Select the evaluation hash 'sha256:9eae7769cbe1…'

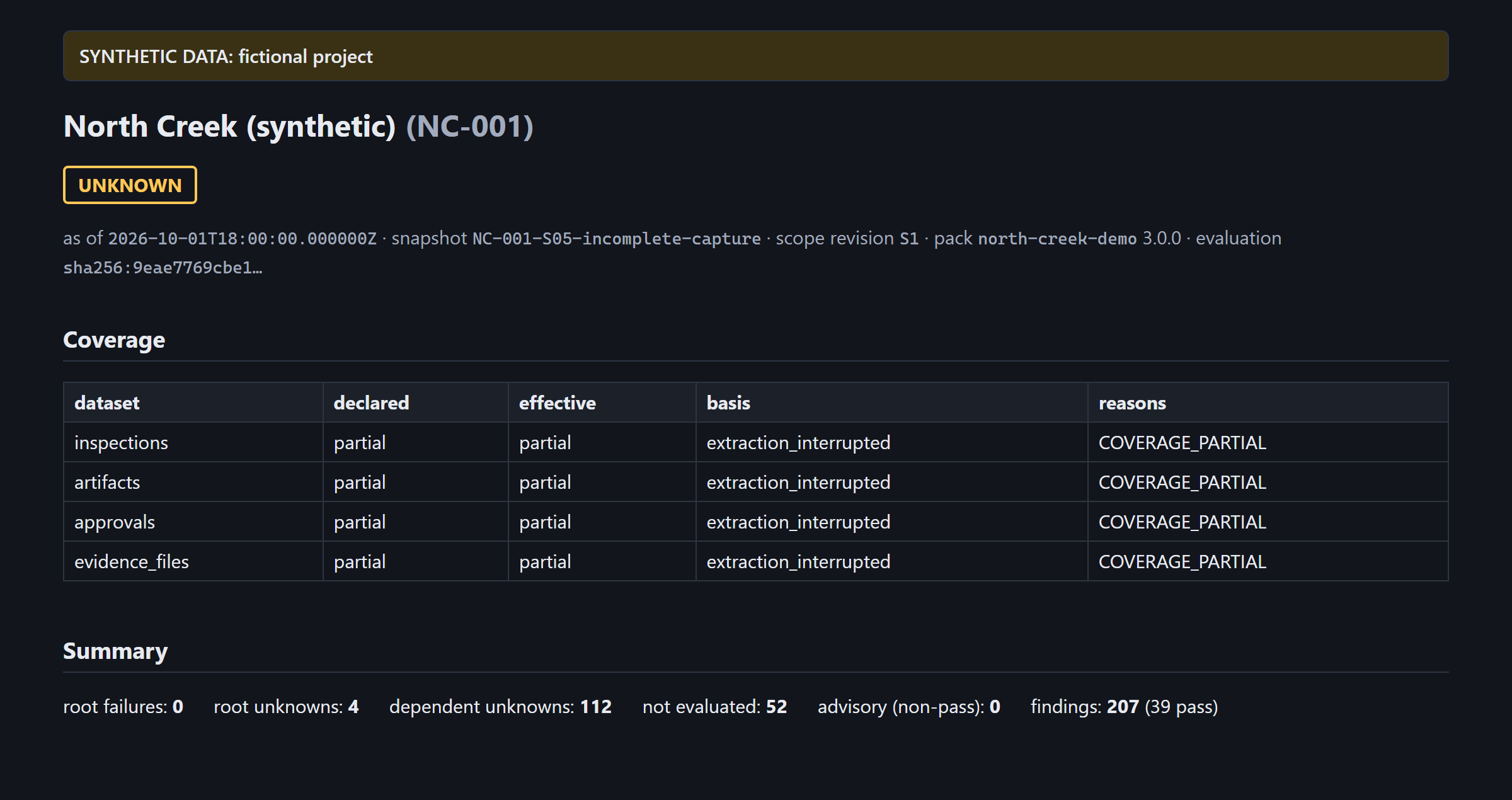[163, 268]
